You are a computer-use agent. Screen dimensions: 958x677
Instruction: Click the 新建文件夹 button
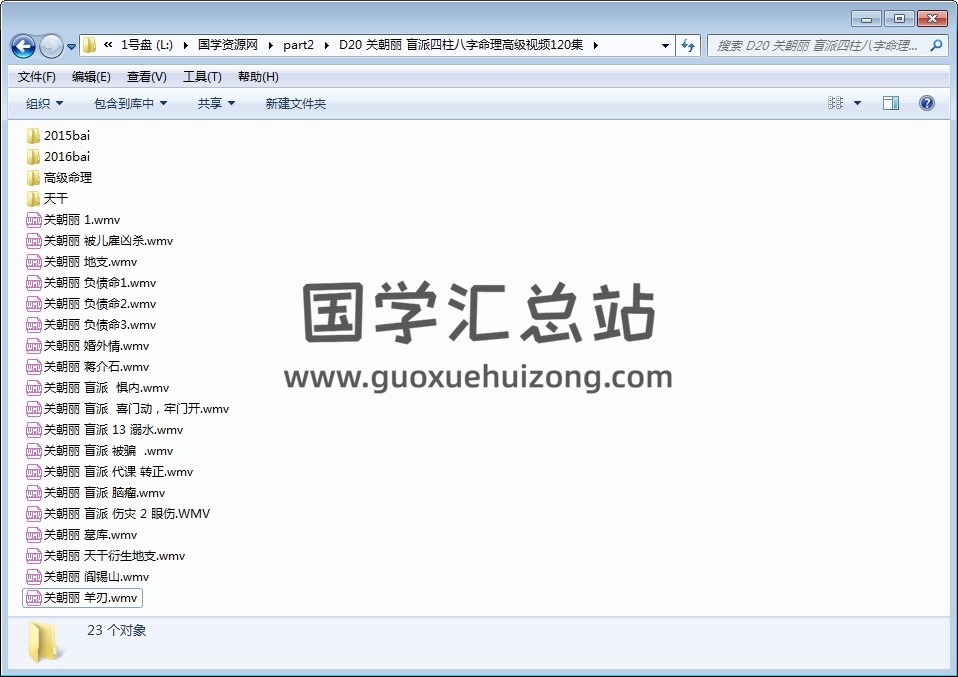pyautogui.click(x=296, y=103)
